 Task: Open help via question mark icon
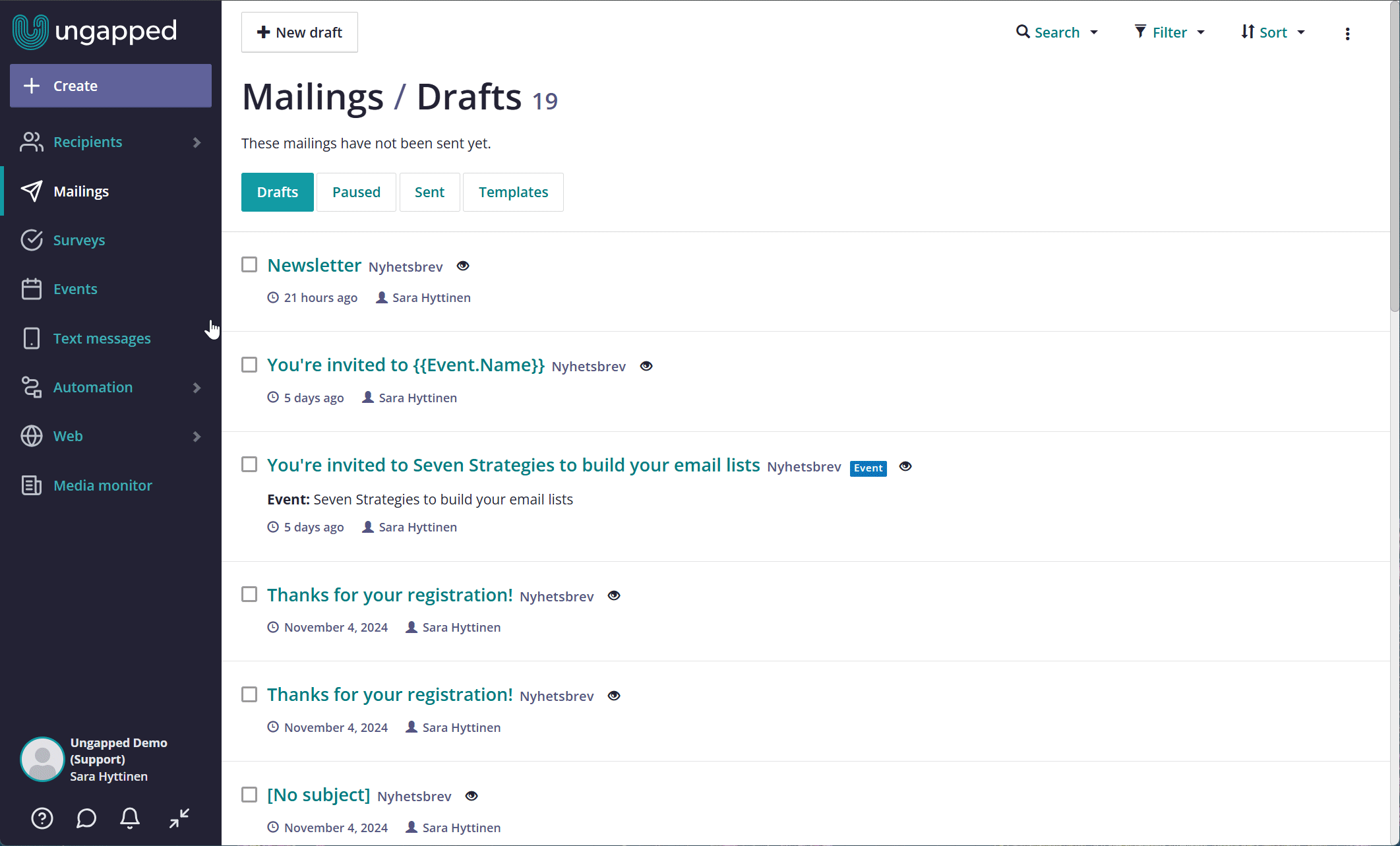42,818
